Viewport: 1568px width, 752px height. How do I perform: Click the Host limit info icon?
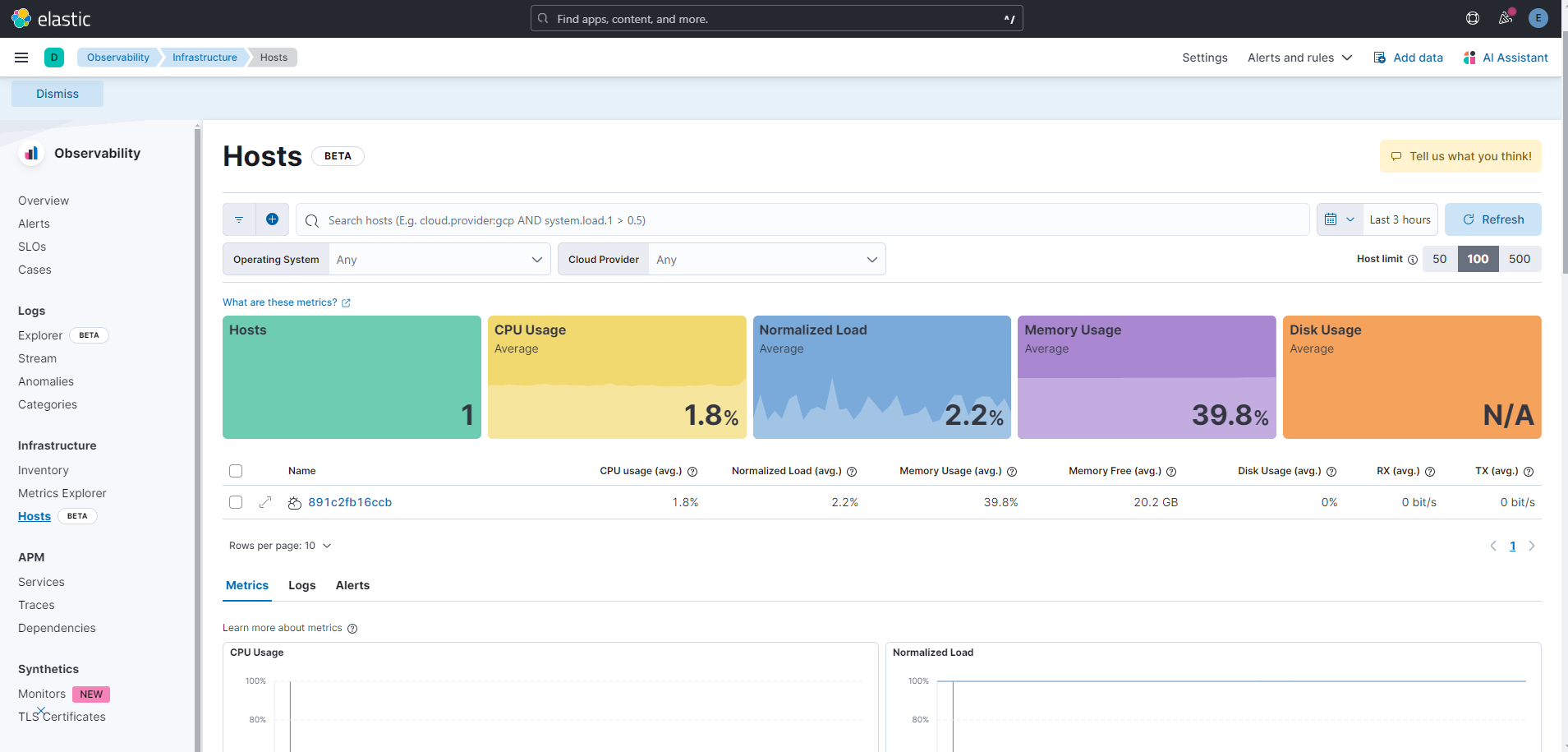tap(1413, 260)
